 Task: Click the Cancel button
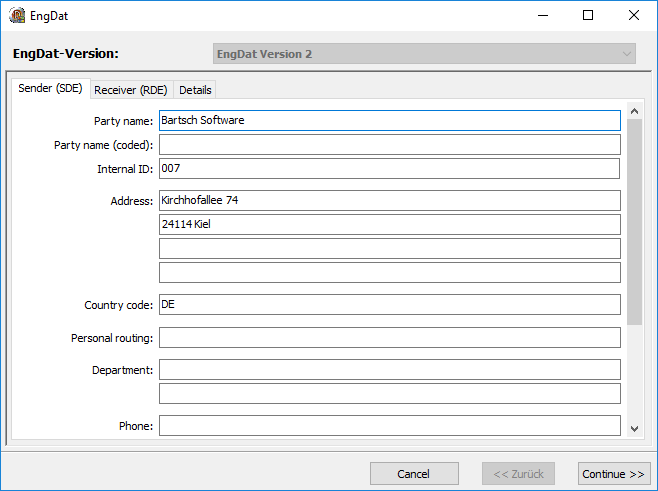(x=414, y=474)
